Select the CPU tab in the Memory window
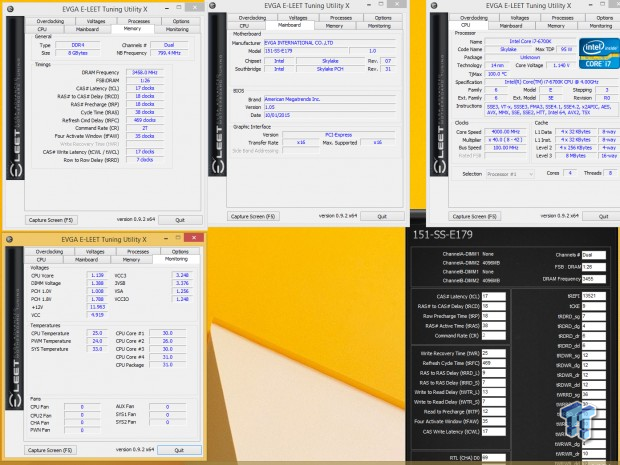 coord(42,29)
